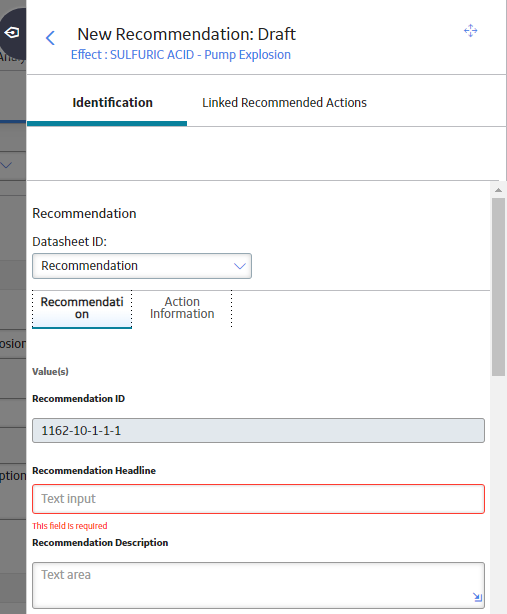Click the move/expand pane icon
This screenshot has height=614, width=507.
click(x=471, y=31)
